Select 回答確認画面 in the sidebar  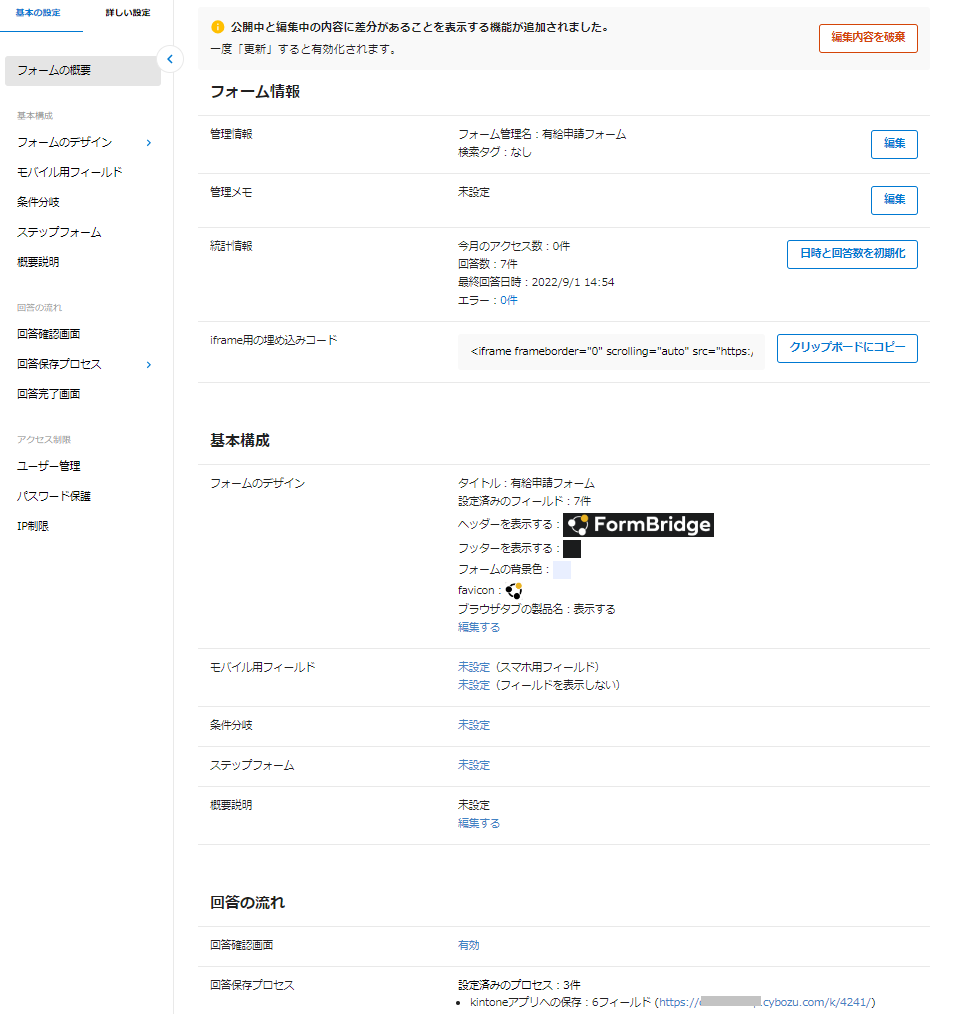47,334
